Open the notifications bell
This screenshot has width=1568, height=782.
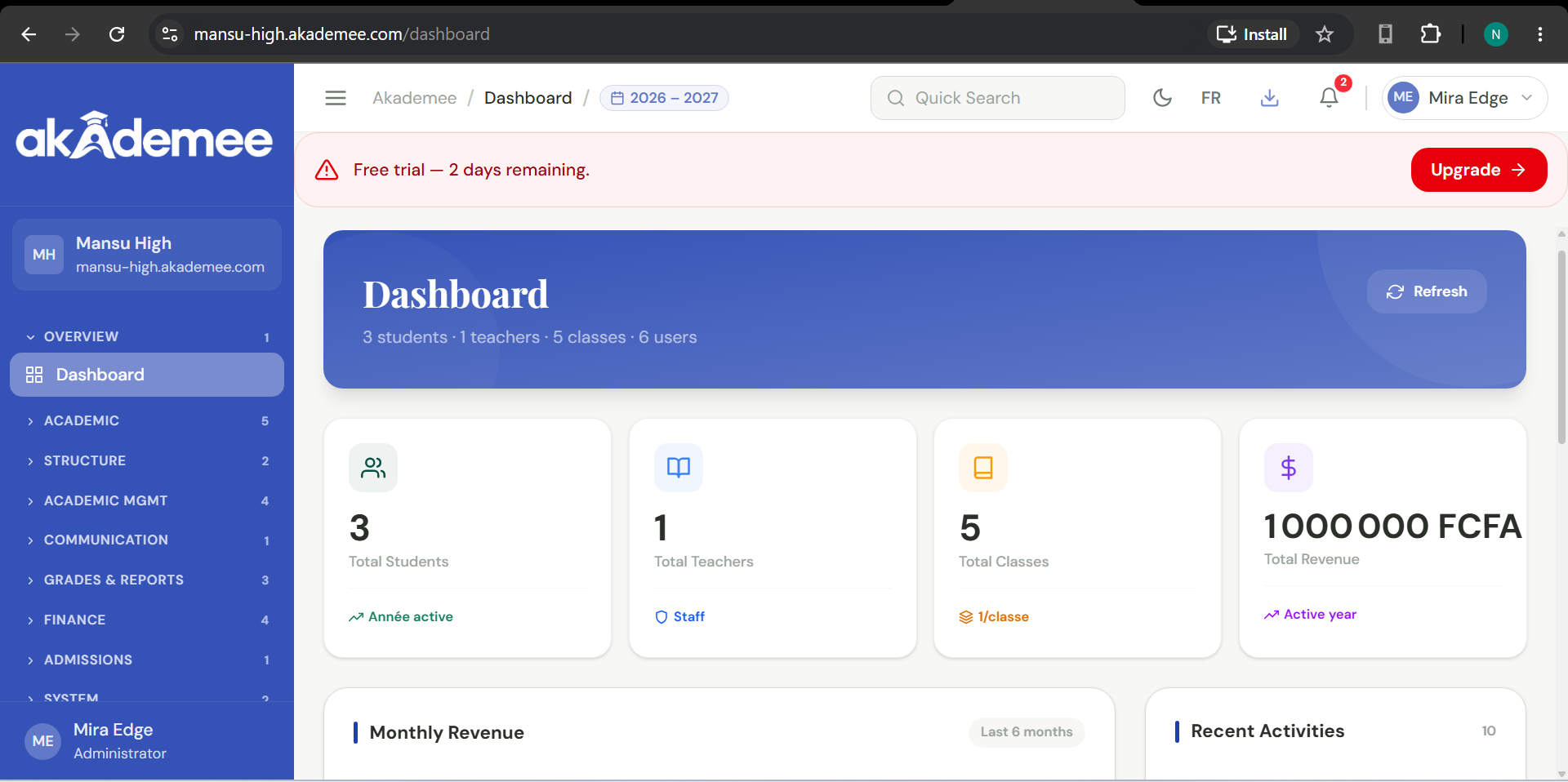[x=1329, y=98]
